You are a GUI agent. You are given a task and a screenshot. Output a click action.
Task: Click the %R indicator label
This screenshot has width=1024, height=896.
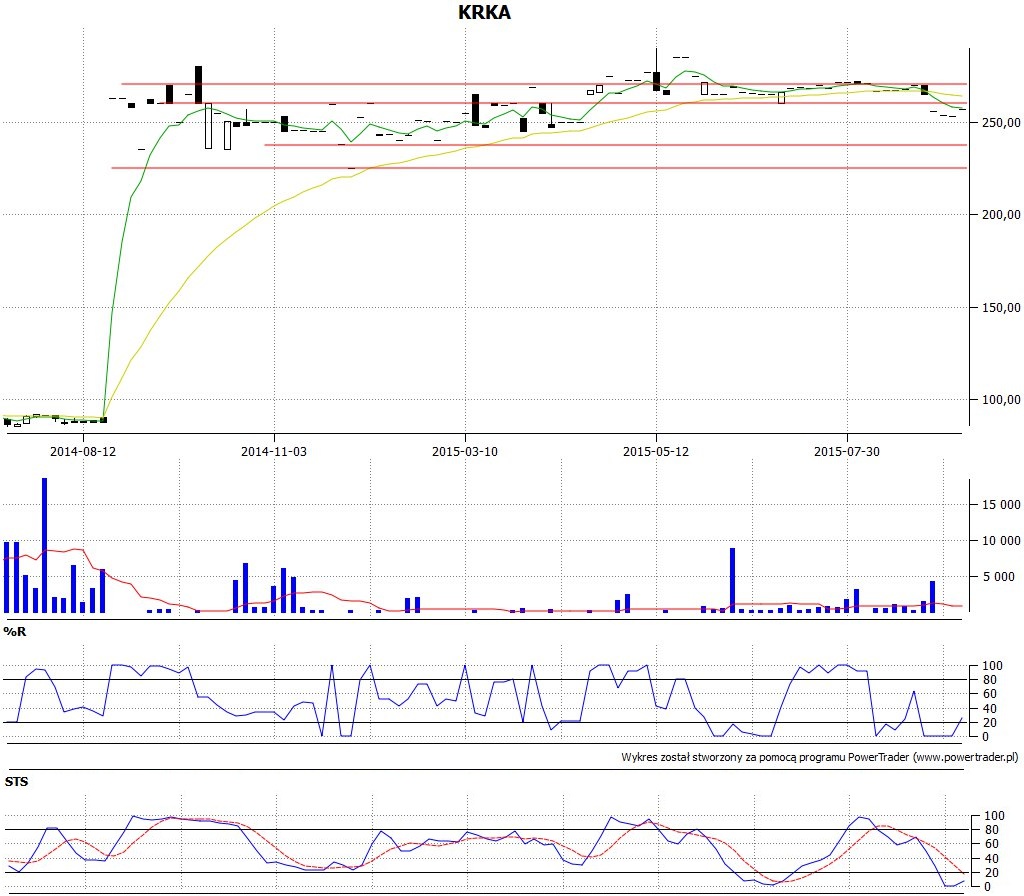pyautogui.click(x=14, y=632)
